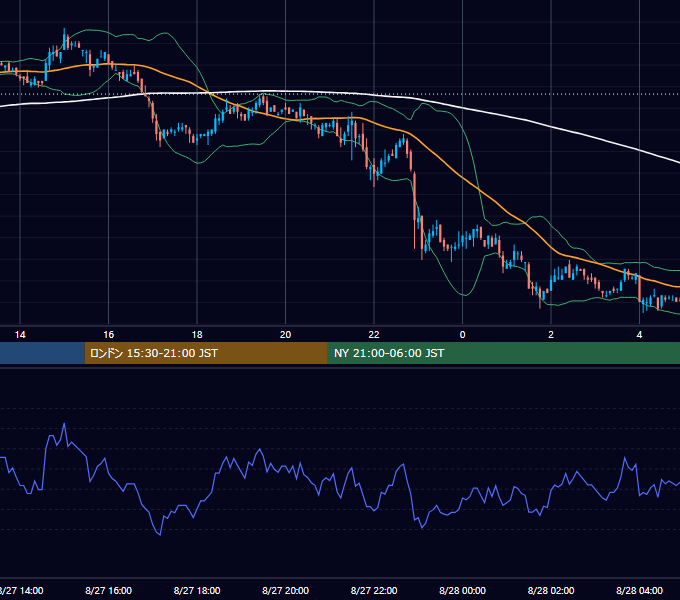Click the NY 21:00-06:00 JST session bar
The height and width of the screenshot is (600, 680).
click(503, 353)
